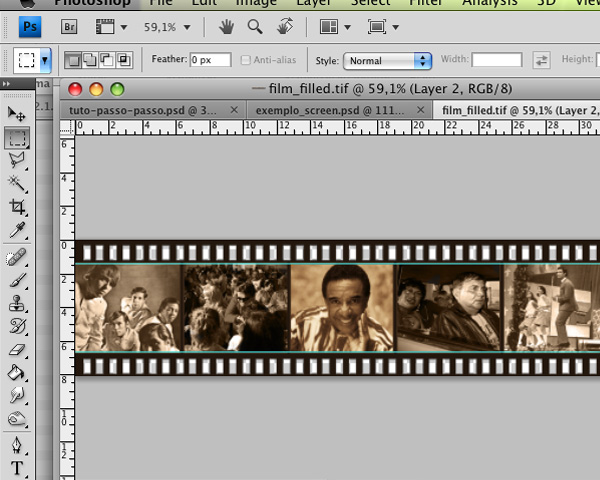
Task: Click the smiling man film frame
Action: [342, 307]
